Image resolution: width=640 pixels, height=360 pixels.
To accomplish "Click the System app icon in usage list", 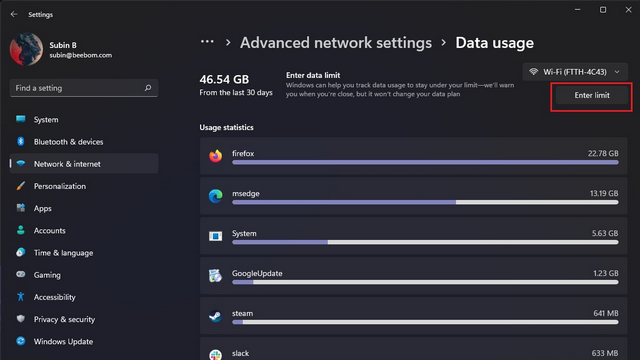I will (x=216, y=236).
